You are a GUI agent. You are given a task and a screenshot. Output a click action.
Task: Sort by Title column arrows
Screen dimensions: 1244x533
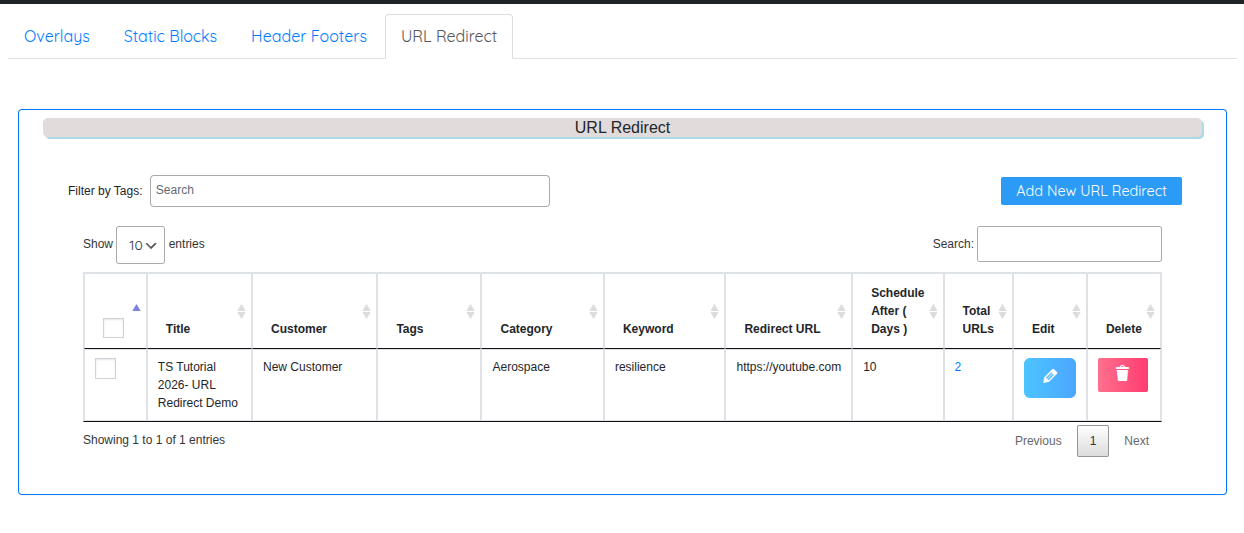241,311
